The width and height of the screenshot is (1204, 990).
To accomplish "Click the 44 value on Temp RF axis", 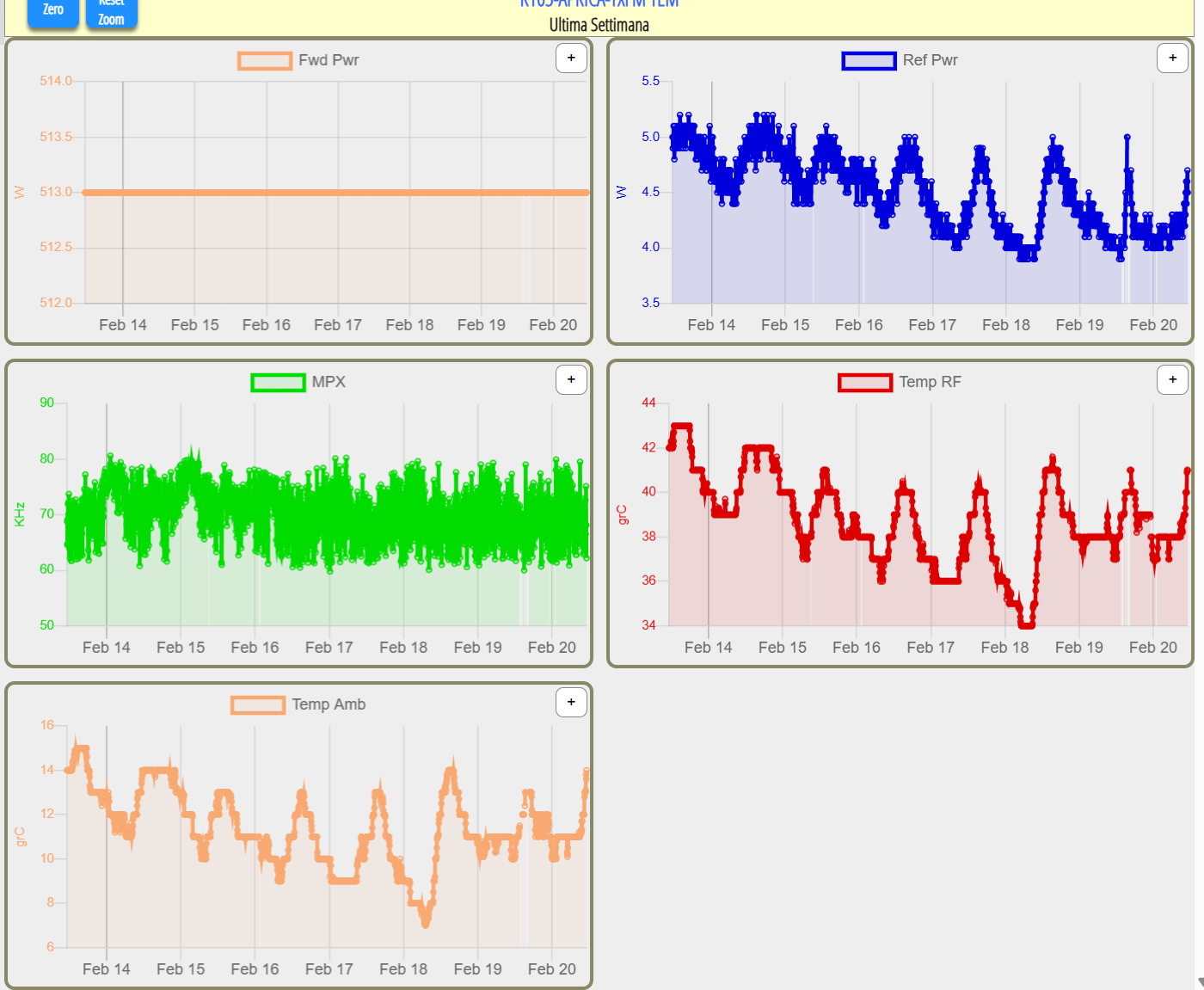I will (648, 403).
